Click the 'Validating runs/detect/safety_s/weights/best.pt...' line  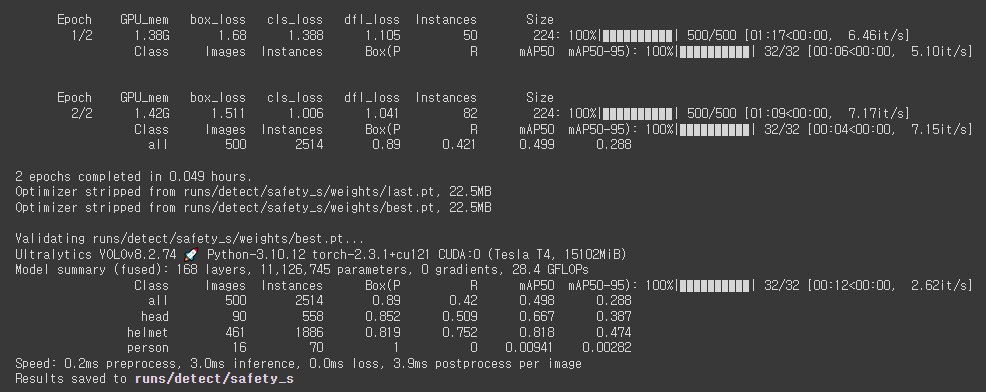tap(190, 238)
